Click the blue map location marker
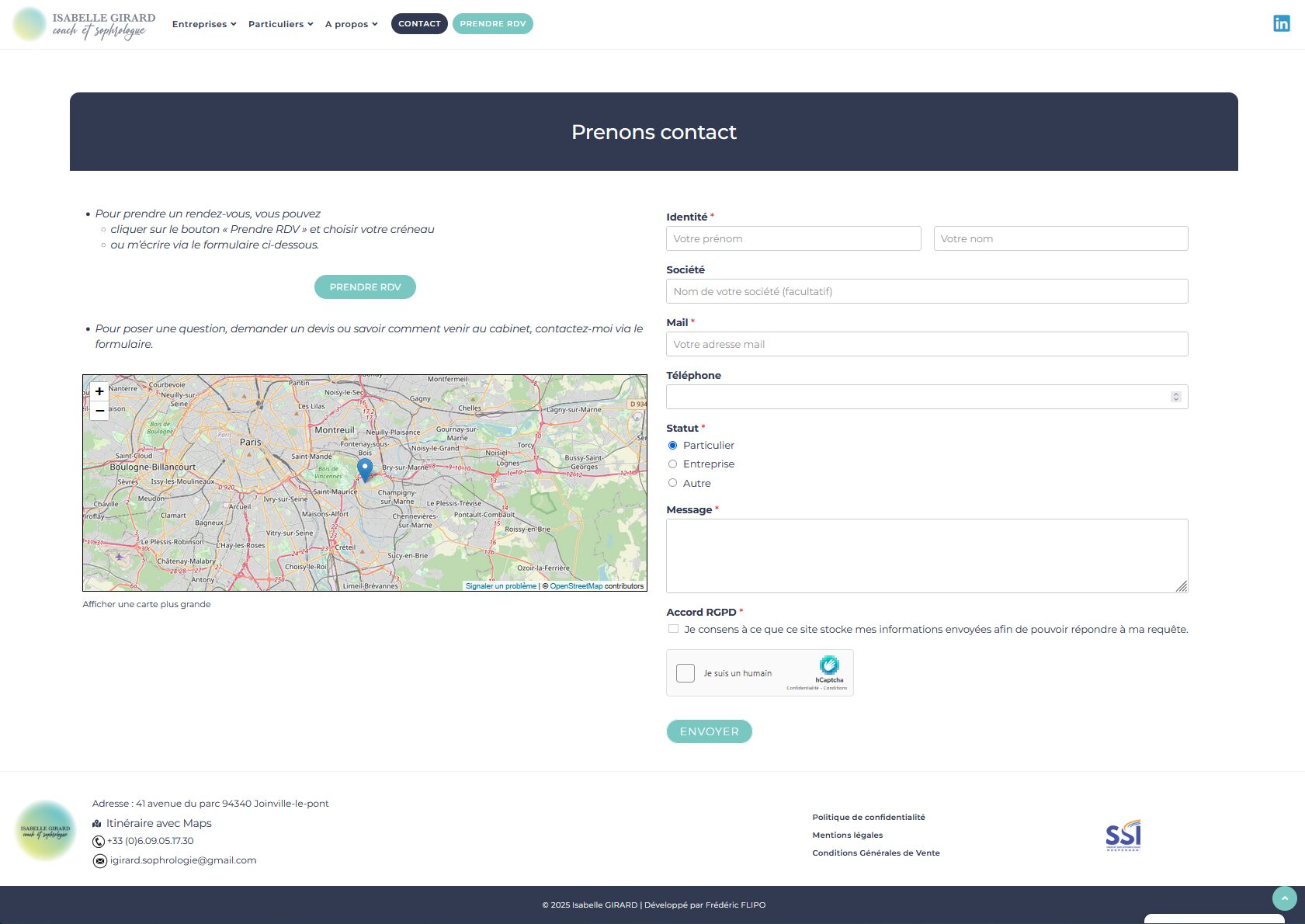 (x=365, y=469)
